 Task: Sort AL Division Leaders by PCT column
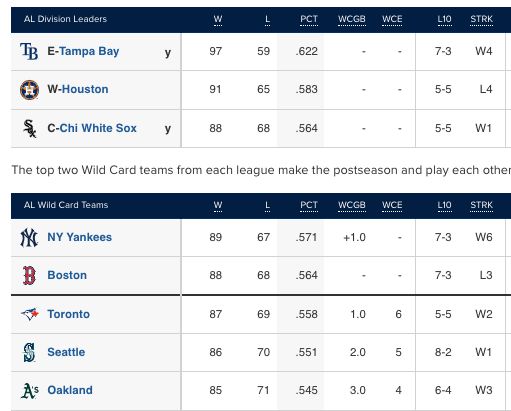point(309,19)
